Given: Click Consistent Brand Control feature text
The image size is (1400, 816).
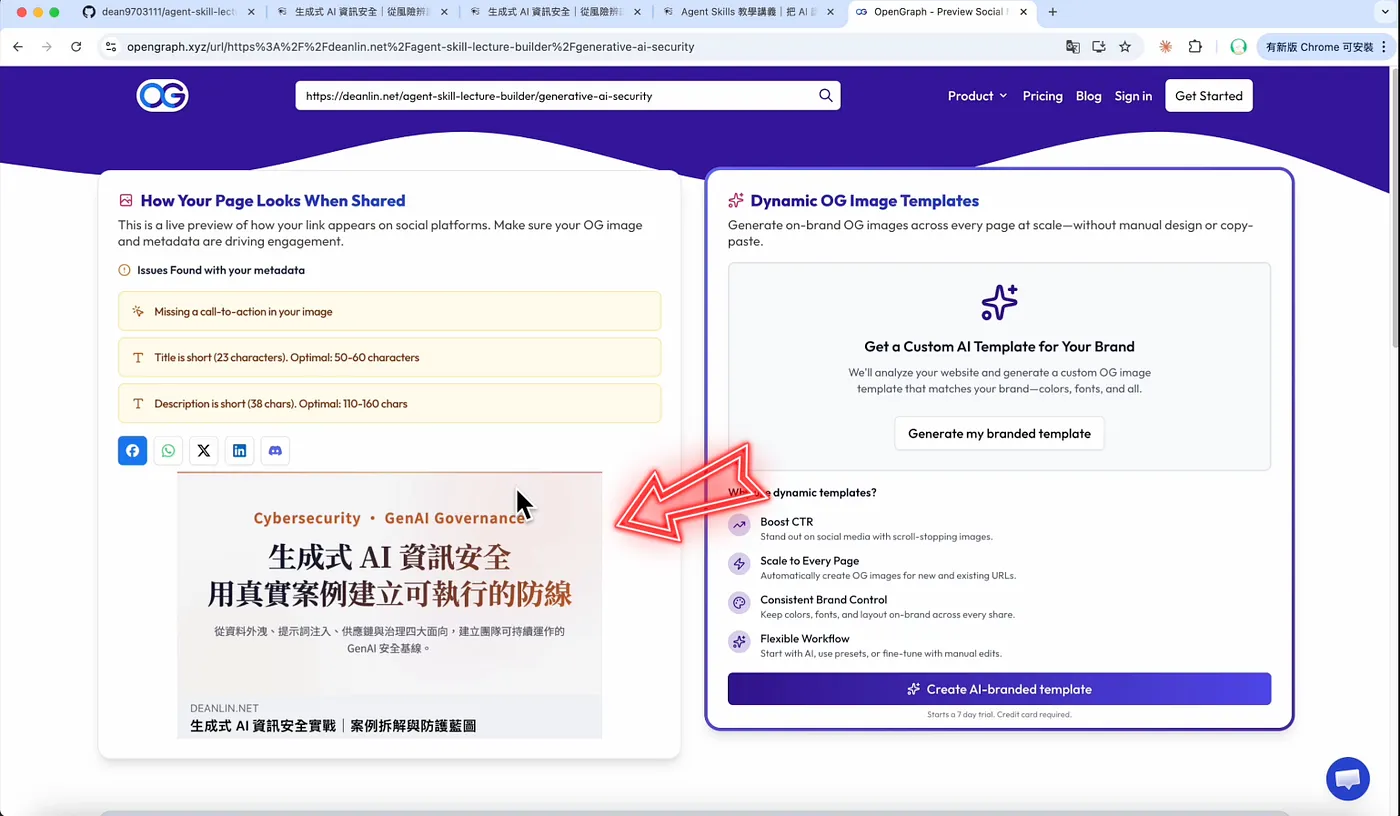Looking at the screenshot, I should tap(823, 600).
